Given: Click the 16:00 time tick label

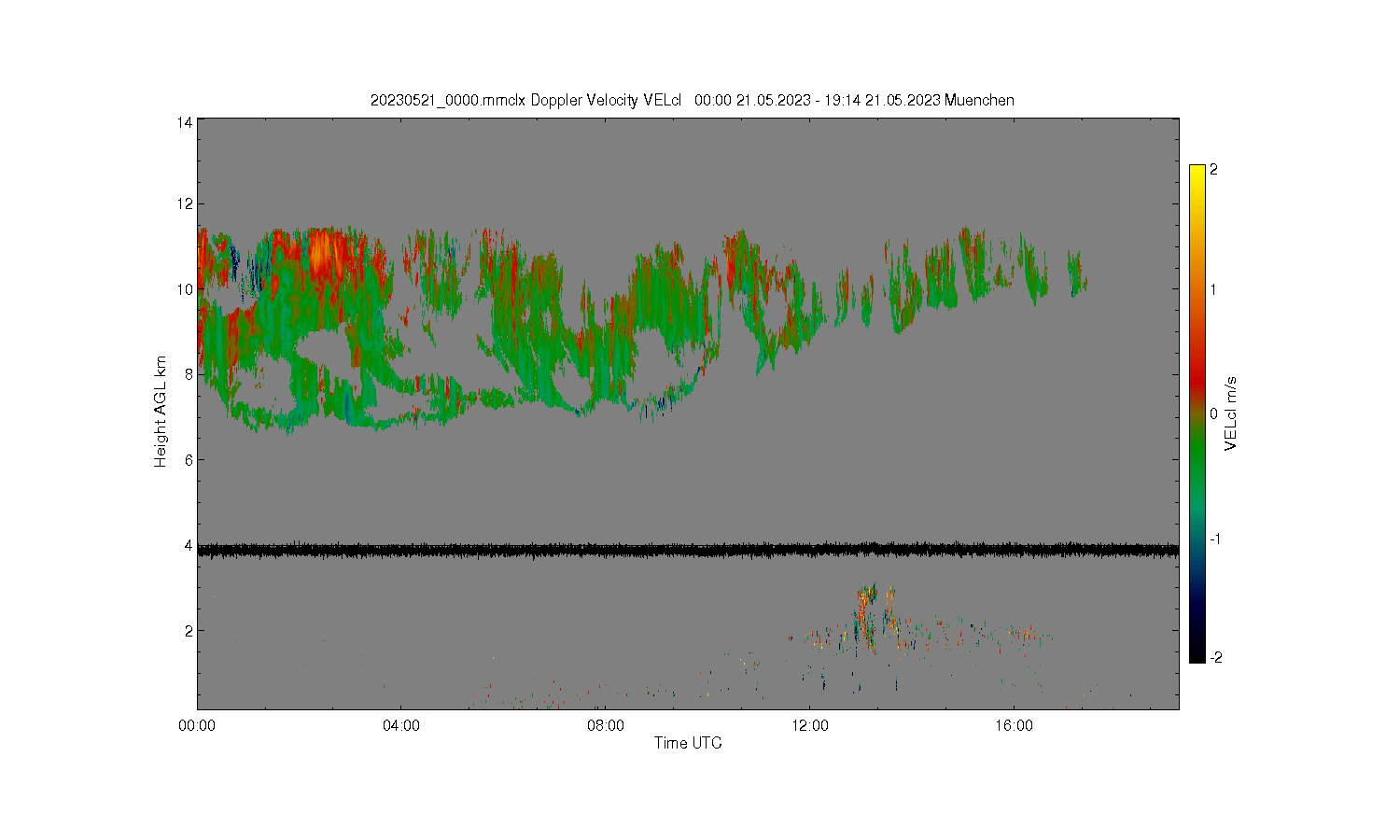Looking at the screenshot, I should tap(1015, 725).
